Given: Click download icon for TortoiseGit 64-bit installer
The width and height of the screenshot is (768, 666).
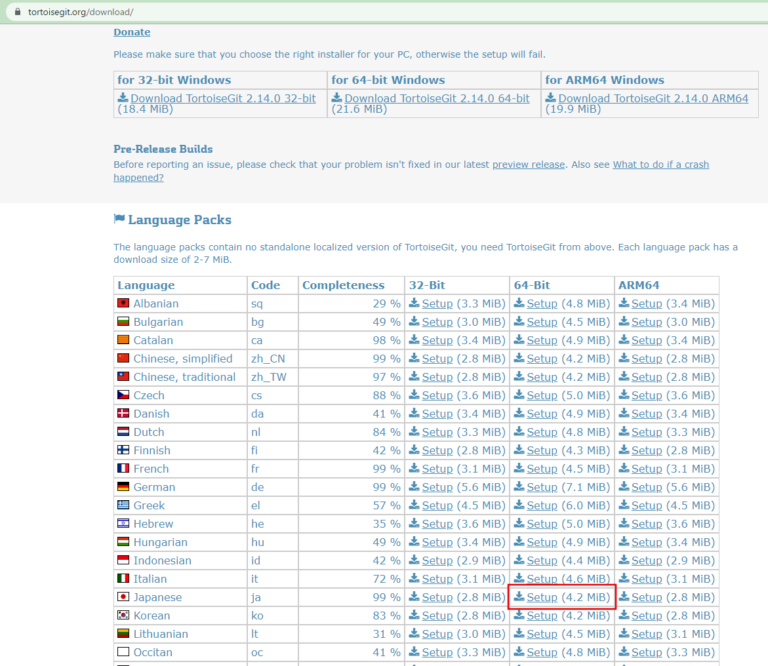Looking at the screenshot, I should point(337,98).
